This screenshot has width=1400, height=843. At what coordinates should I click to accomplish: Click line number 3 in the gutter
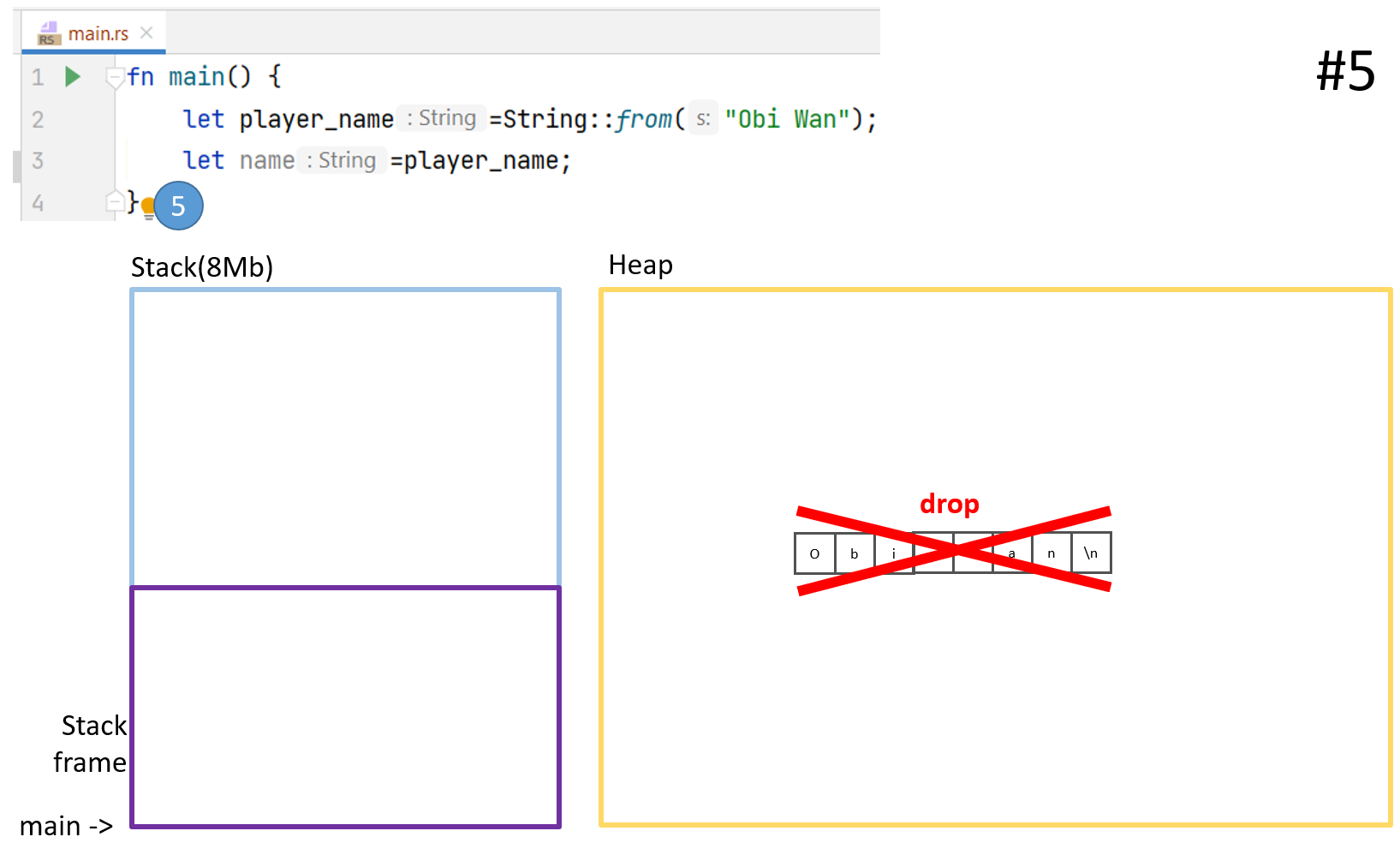coord(38,160)
